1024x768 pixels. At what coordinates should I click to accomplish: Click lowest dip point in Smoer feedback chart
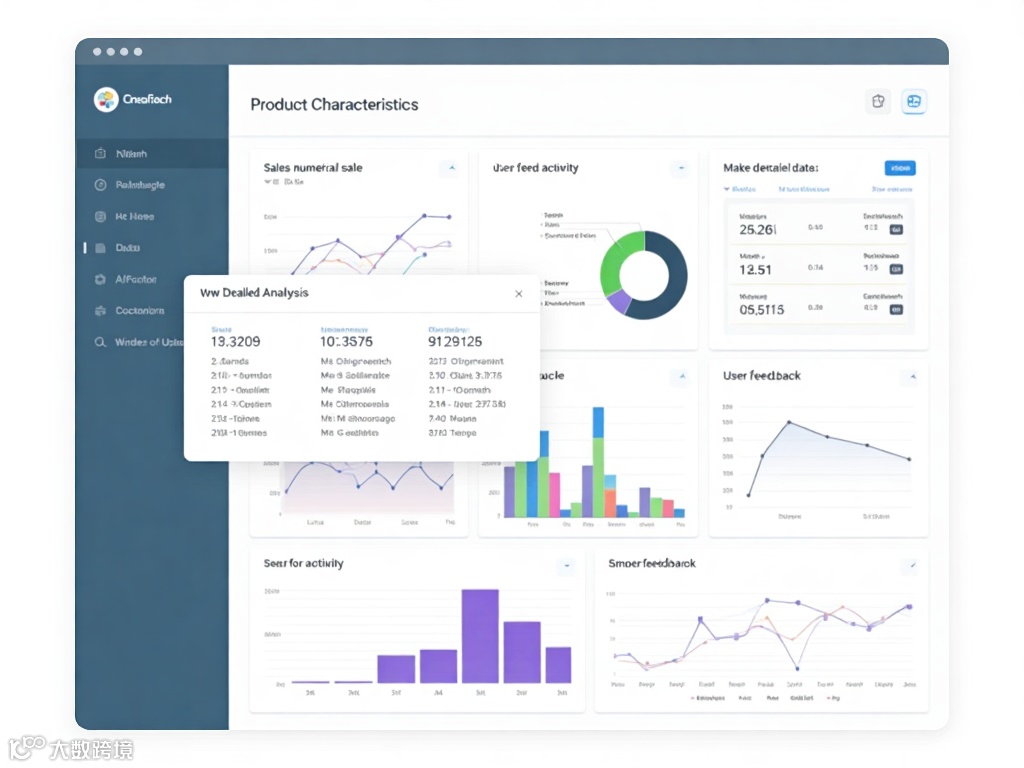click(x=797, y=668)
